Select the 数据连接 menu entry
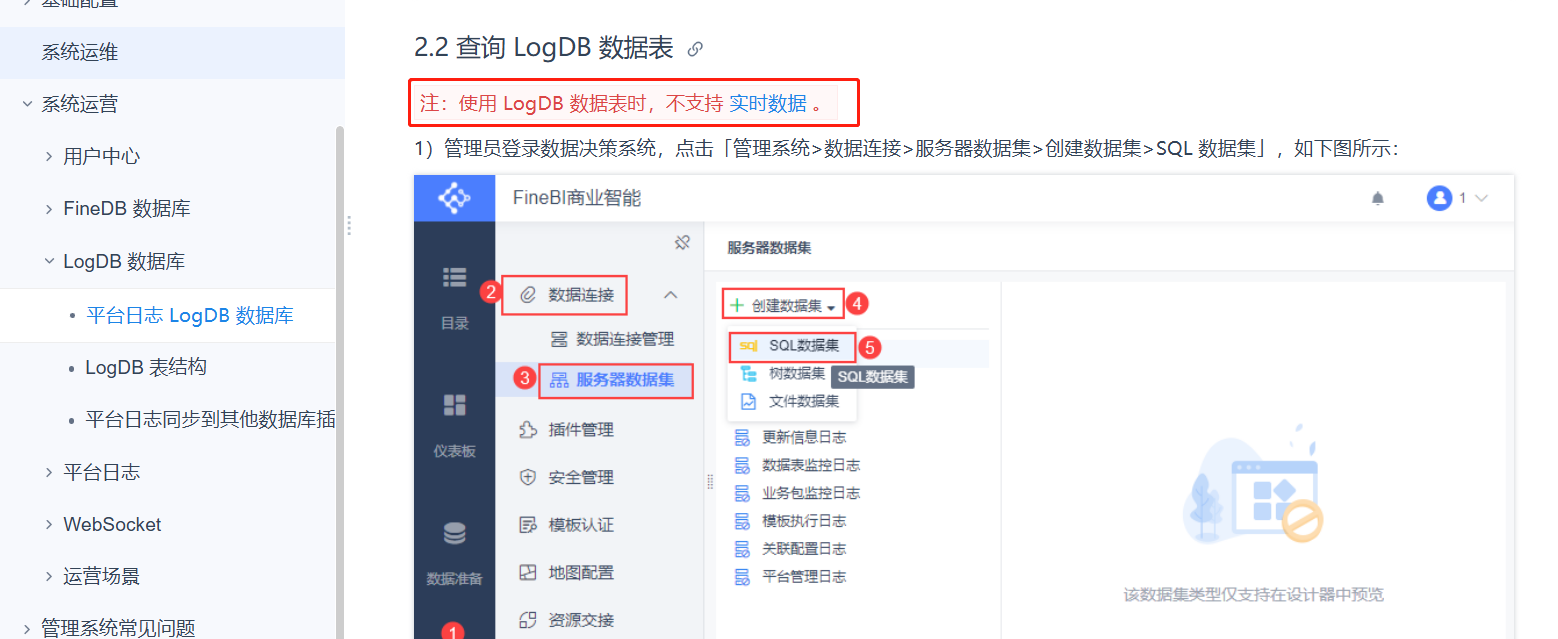 tap(564, 295)
